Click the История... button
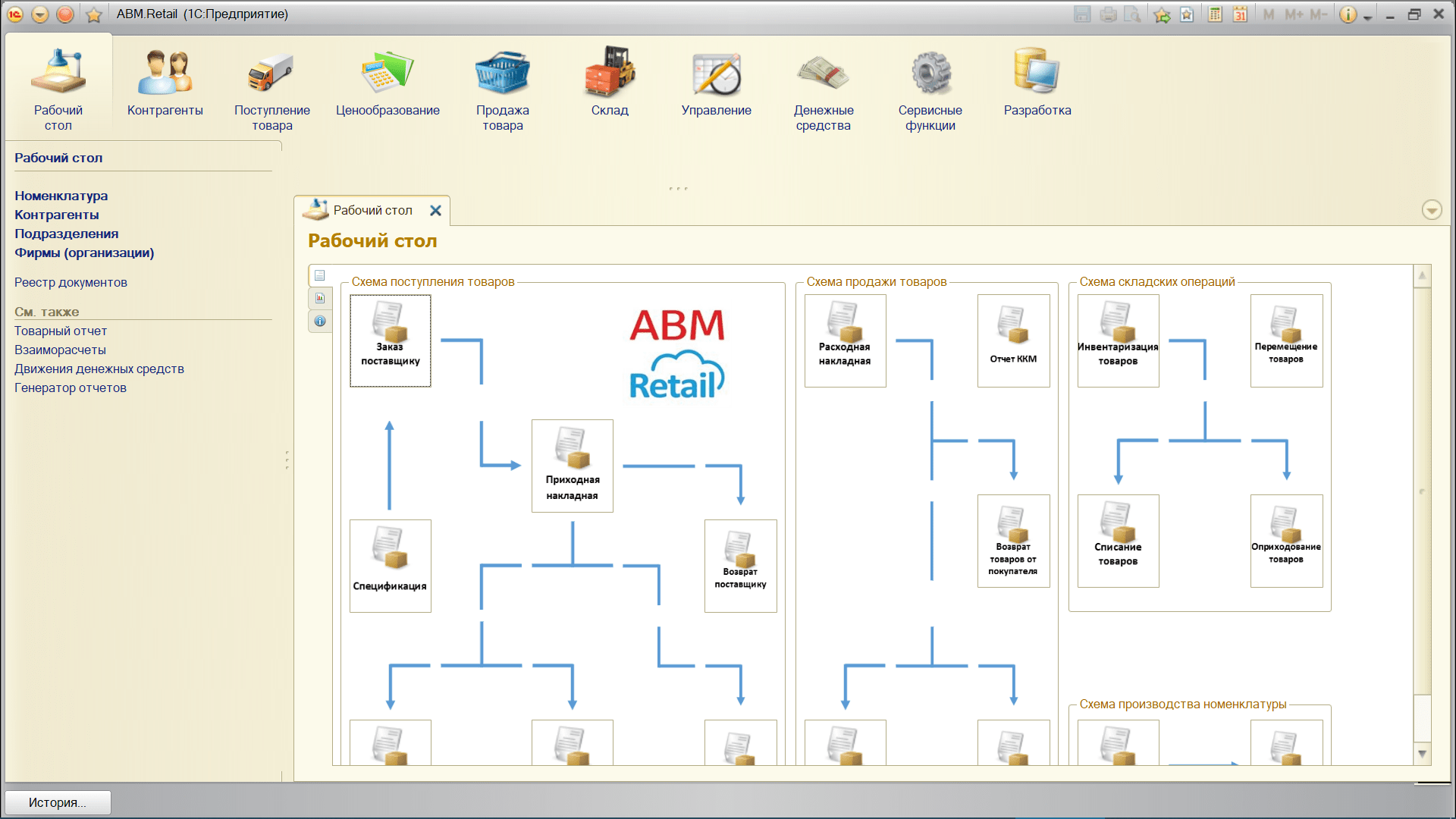Screen dimensions: 1456x819 click(58, 802)
